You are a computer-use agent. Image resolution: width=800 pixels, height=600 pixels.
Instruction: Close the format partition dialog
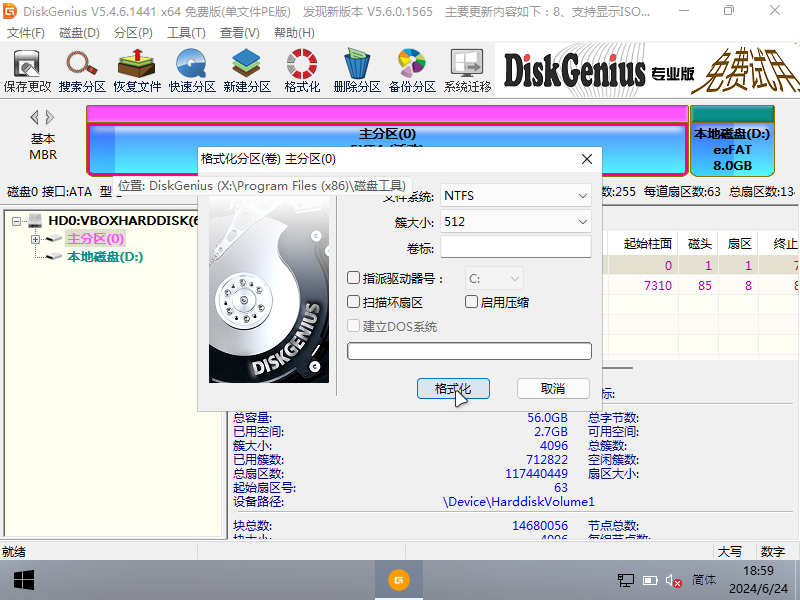(587, 159)
